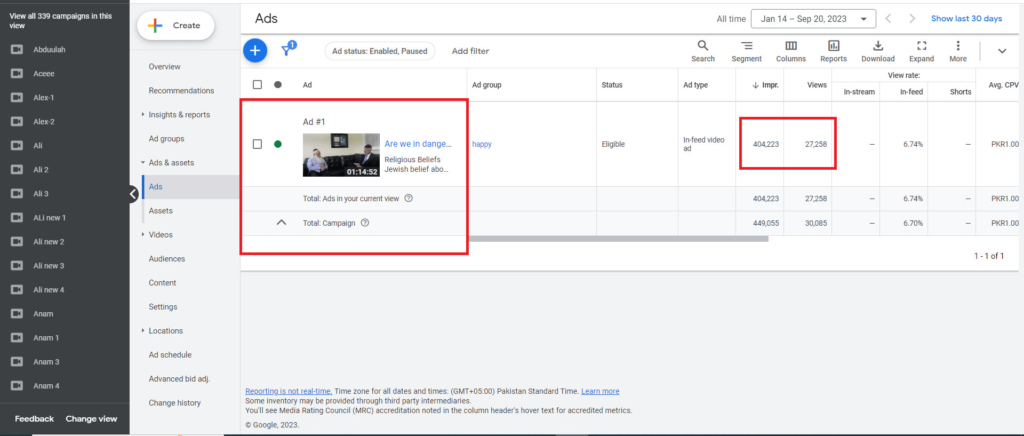The width and height of the screenshot is (1024, 436).
Task: Open the date range dropdown
Action: coord(815,18)
